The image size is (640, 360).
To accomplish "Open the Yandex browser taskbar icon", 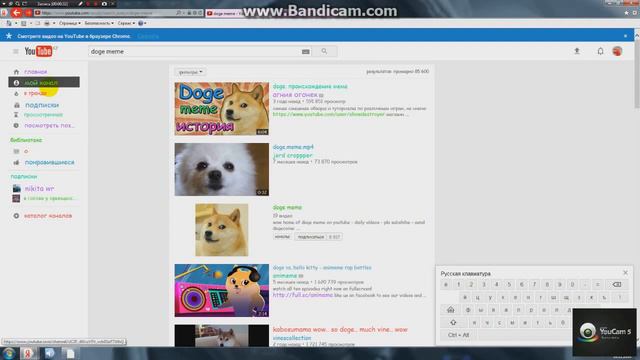I will tap(28, 353).
